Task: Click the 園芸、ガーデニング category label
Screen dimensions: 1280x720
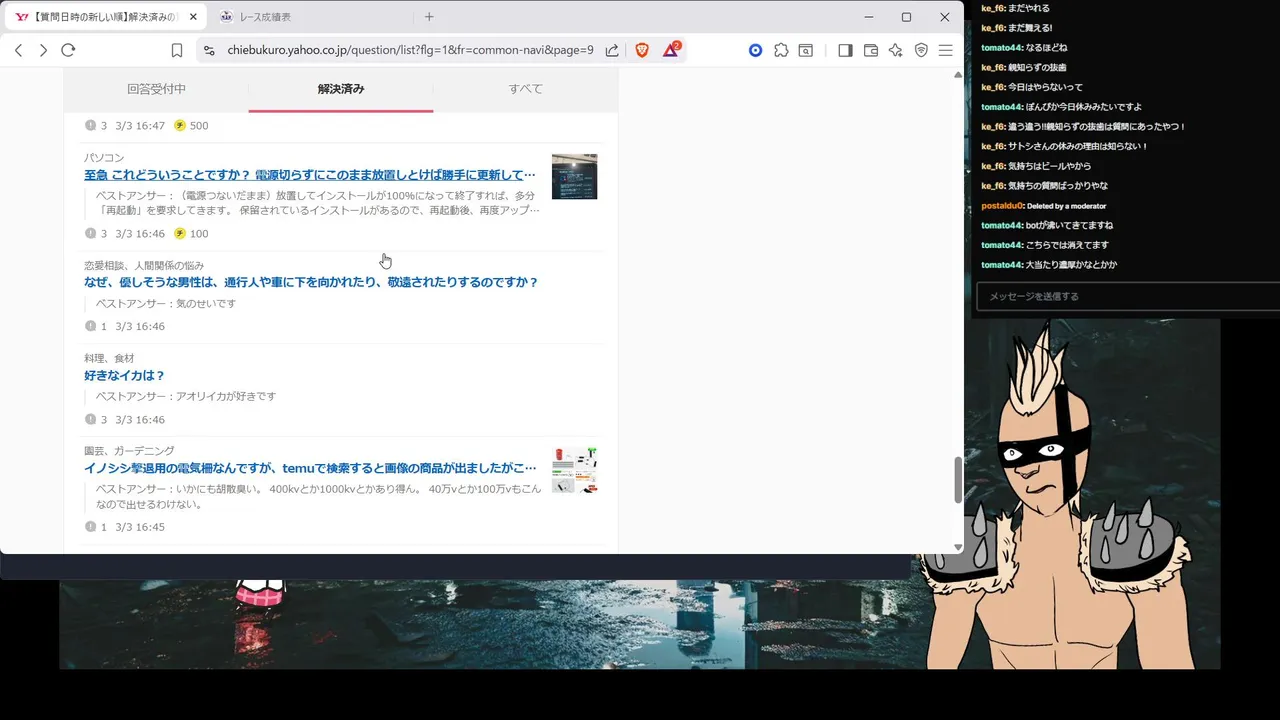Action: tap(129, 451)
